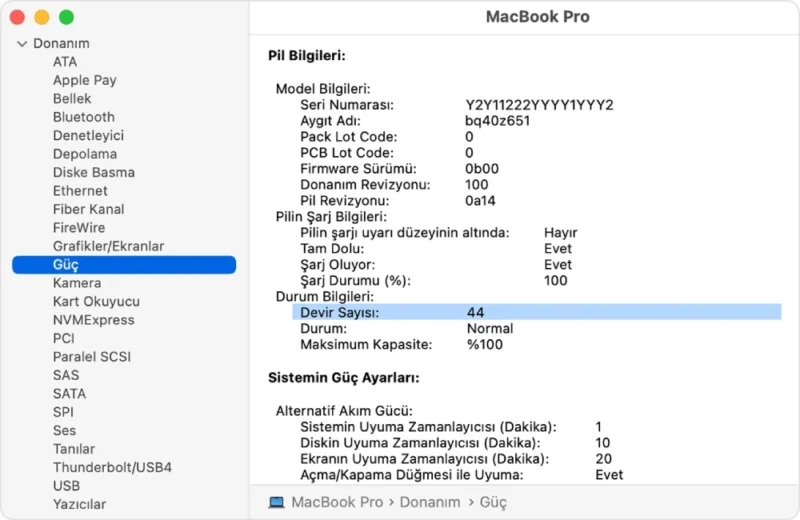Click the PCB Lot Code label
800x520 pixels.
[x=347, y=153]
